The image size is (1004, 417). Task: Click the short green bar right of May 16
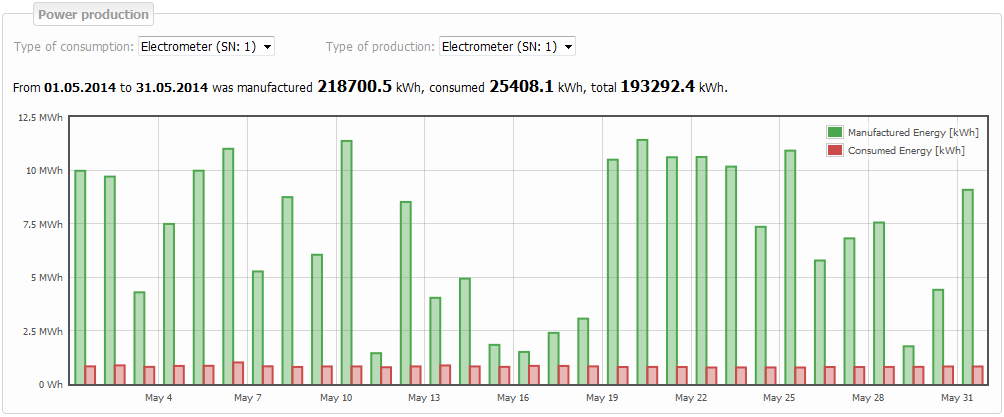point(524,367)
